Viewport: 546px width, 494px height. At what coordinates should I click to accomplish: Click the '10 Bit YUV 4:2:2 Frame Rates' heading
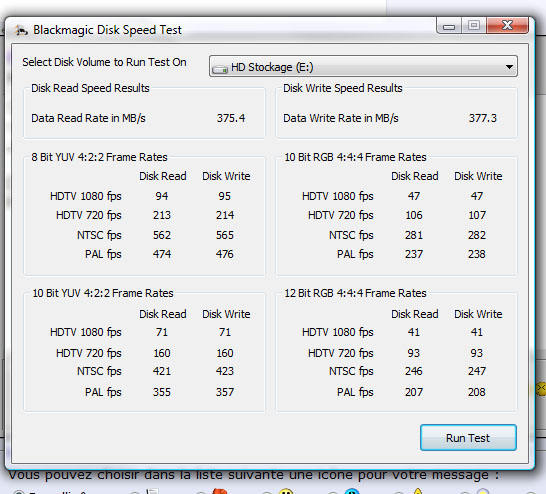tap(103, 293)
